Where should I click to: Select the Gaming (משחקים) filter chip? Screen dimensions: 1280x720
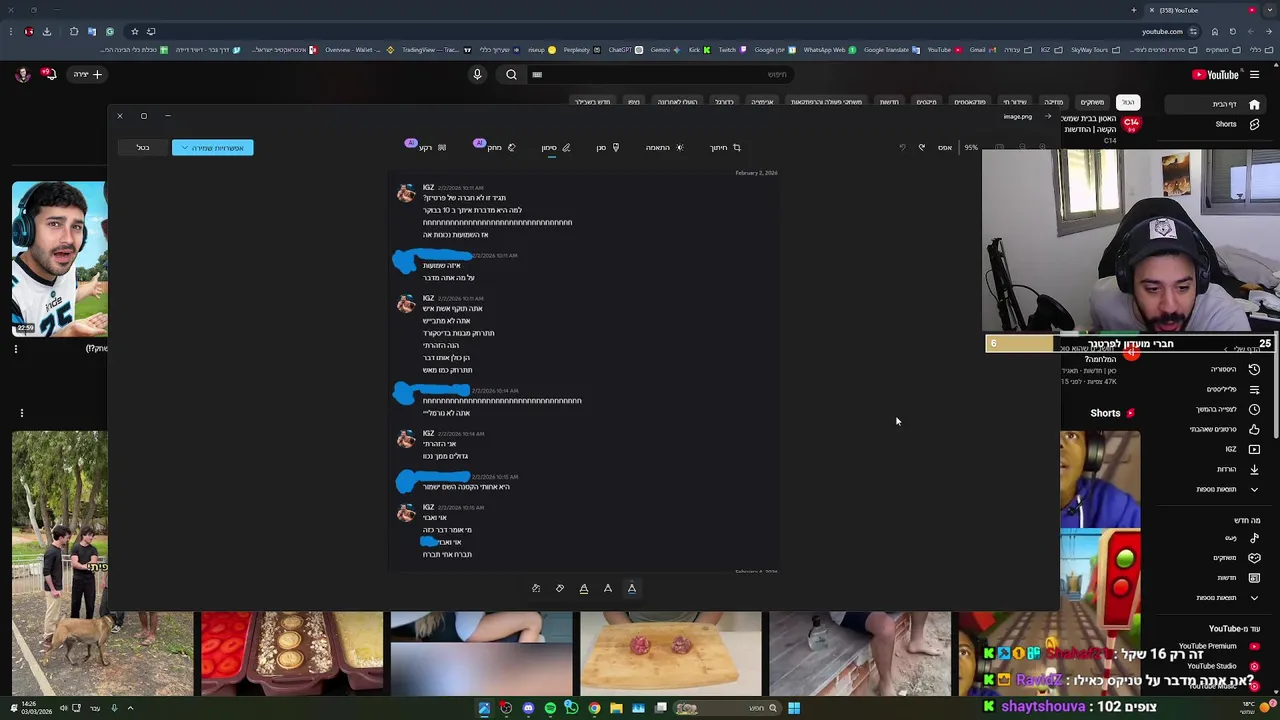[1092, 102]
